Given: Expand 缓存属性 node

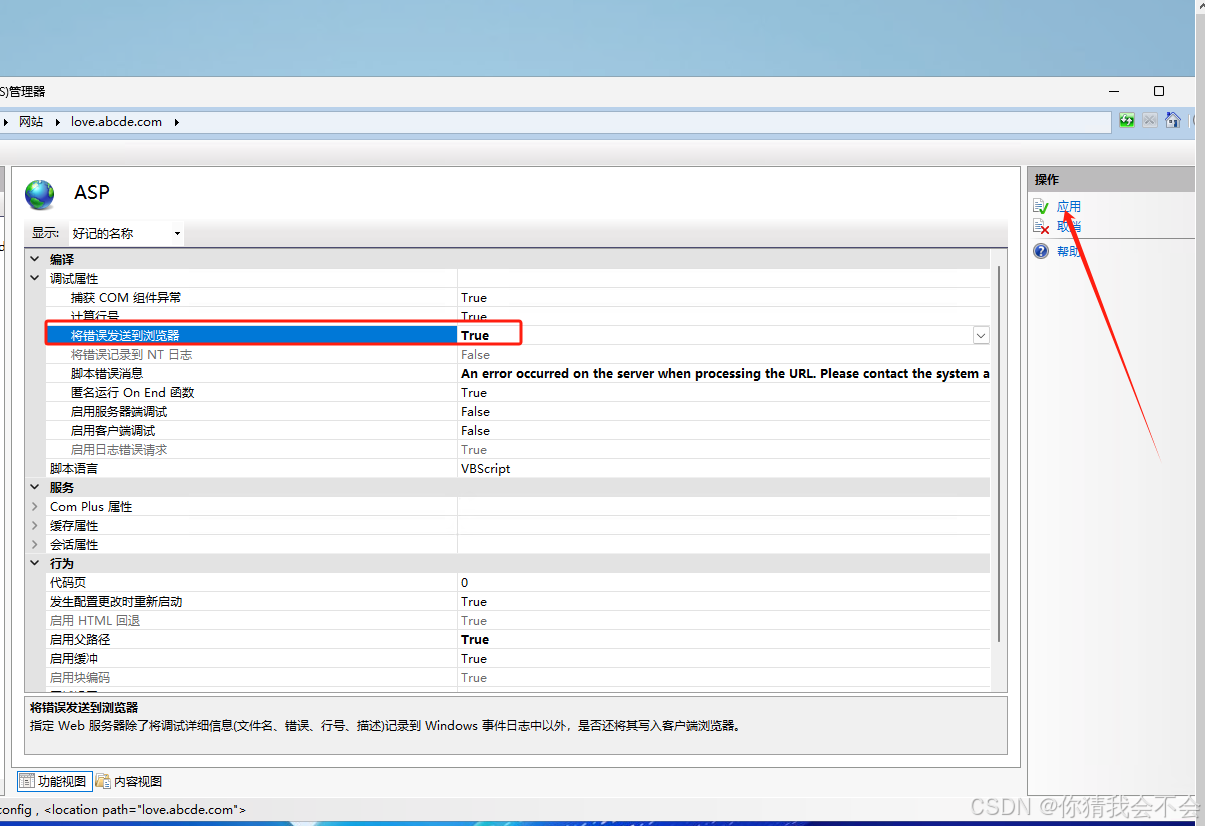Looking at the screenshot, I should tap(35, 525).
